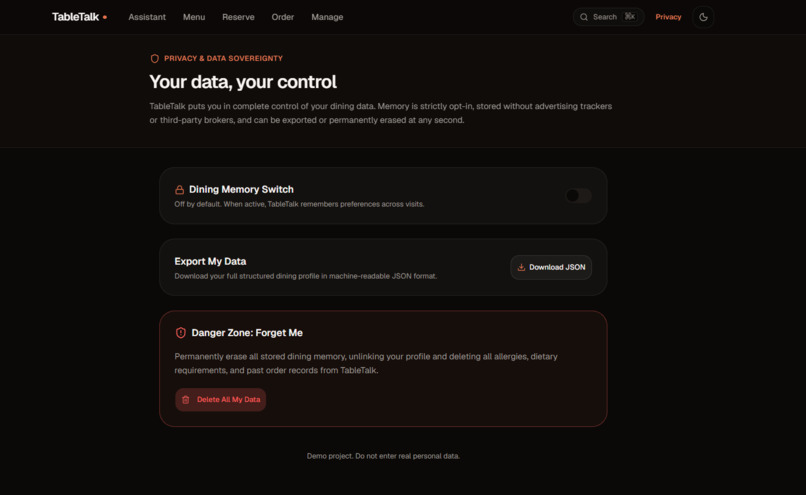Click the danger shield icon
The width and height of the screenshot is (806, 495).
pyautogui.click(x=180, y=333)
